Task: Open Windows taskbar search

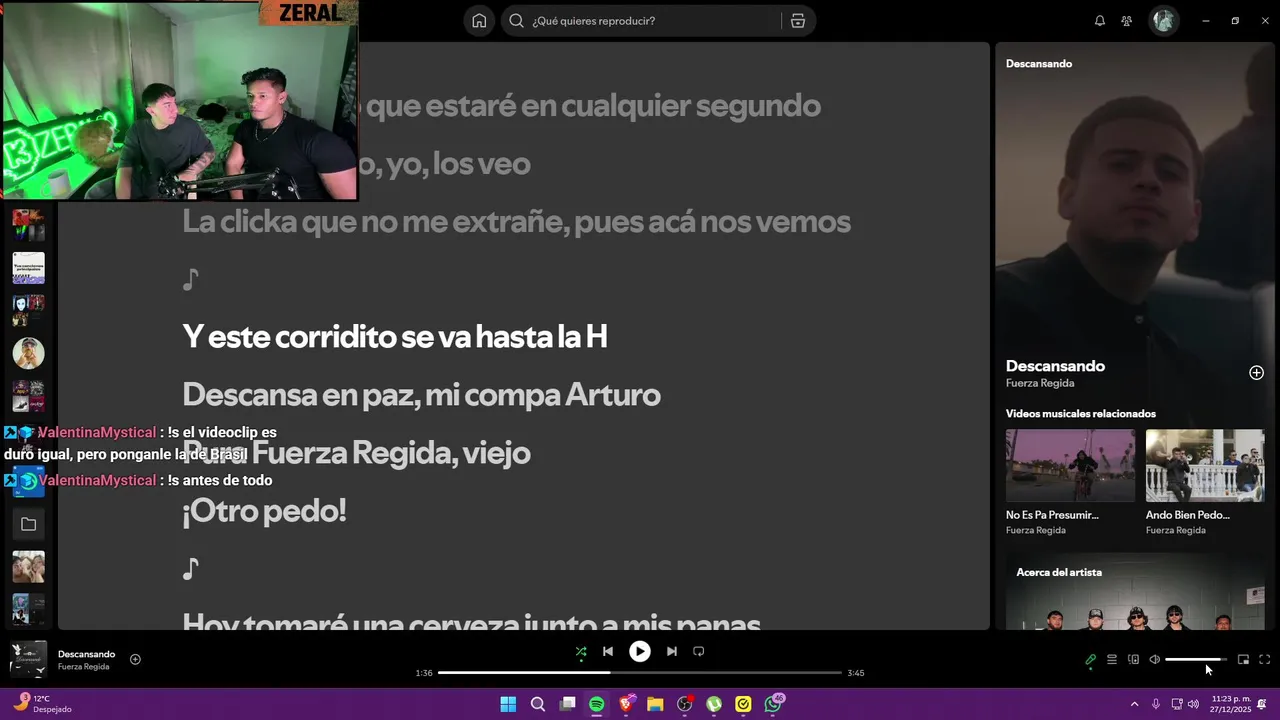Action: [538, 704]
